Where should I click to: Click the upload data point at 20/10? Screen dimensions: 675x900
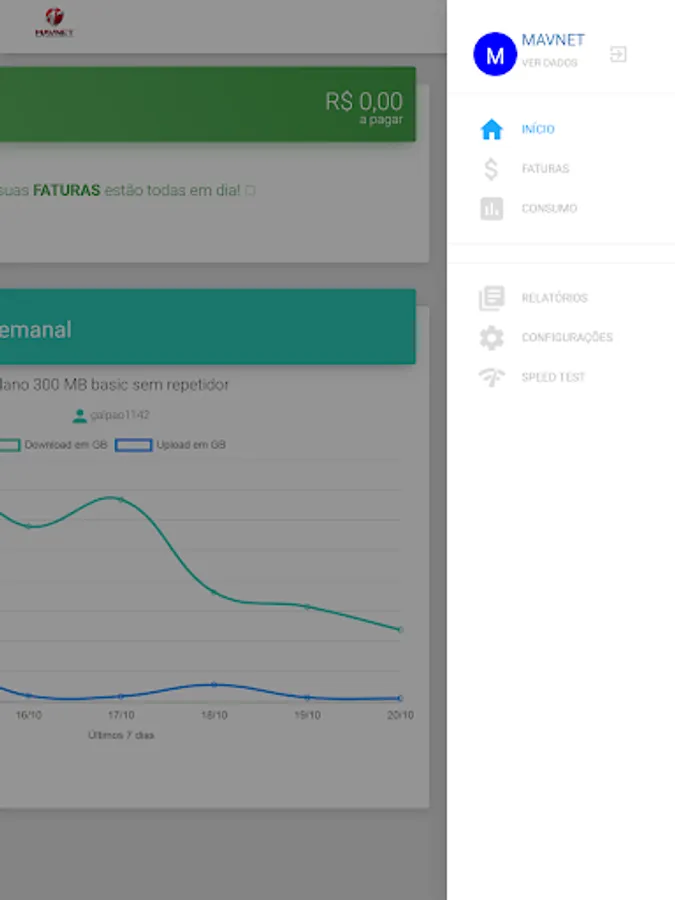(400, 698)
